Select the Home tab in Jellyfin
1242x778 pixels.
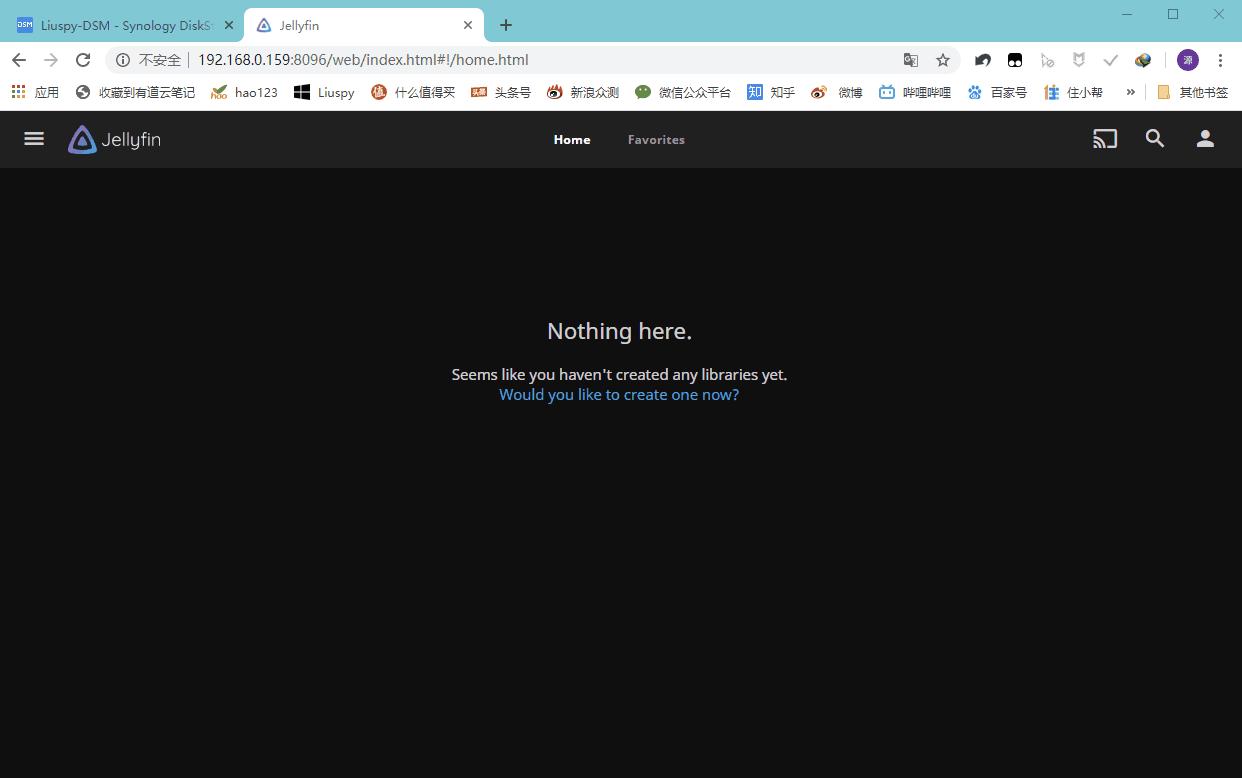click(x=572, y=140)
